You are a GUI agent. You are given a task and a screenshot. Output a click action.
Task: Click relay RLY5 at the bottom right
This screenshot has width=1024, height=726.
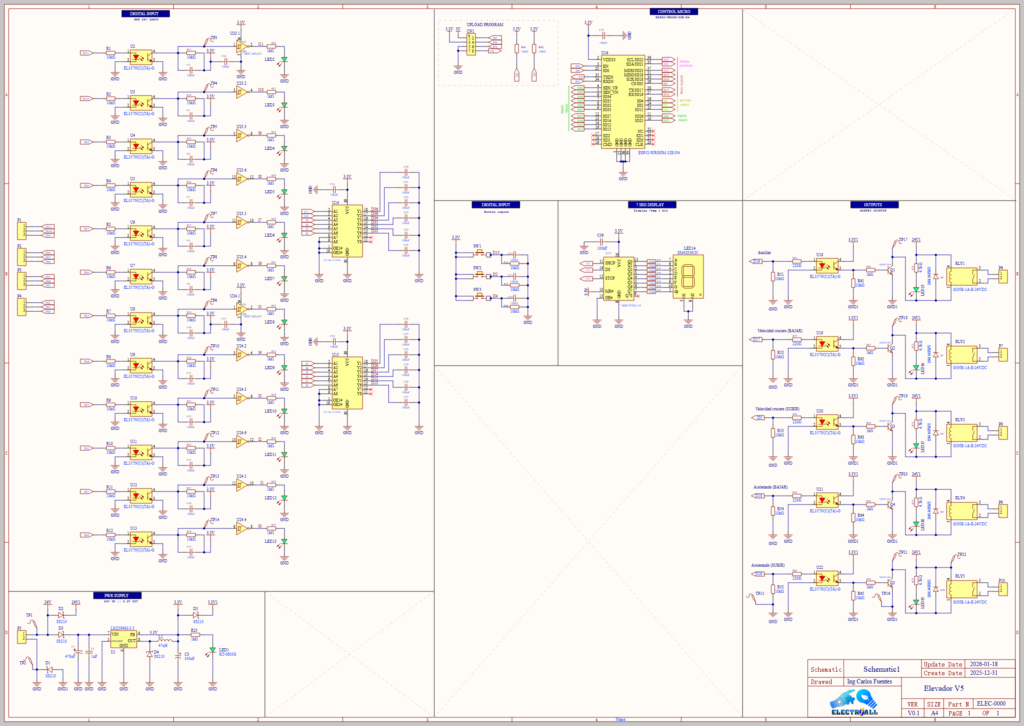pos(959,588)
